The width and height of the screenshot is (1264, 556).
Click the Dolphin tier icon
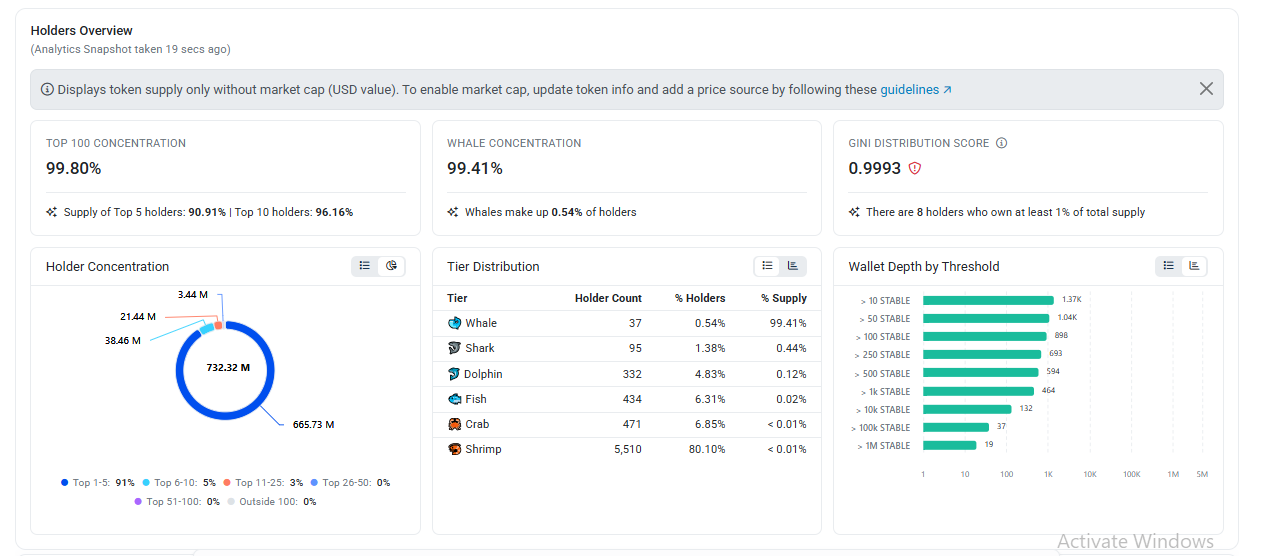tap(455, 374)
